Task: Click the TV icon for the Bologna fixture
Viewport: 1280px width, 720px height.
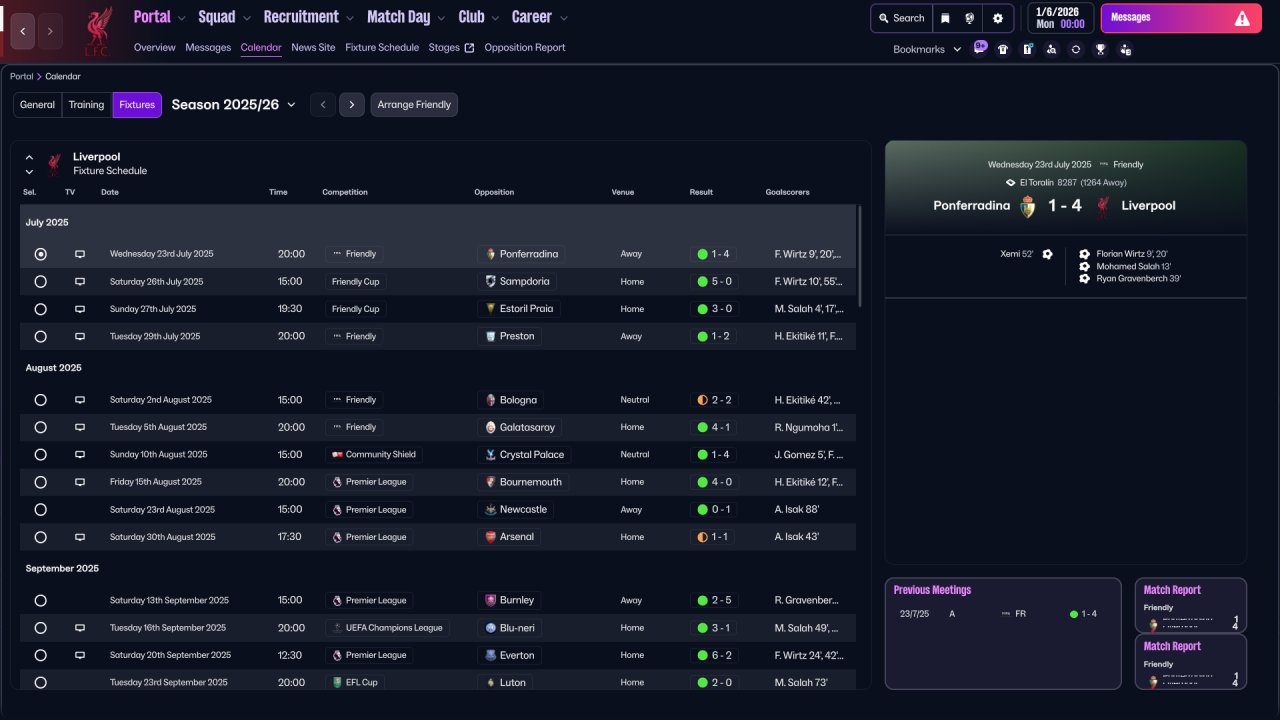Action: (x=80, y=400)
